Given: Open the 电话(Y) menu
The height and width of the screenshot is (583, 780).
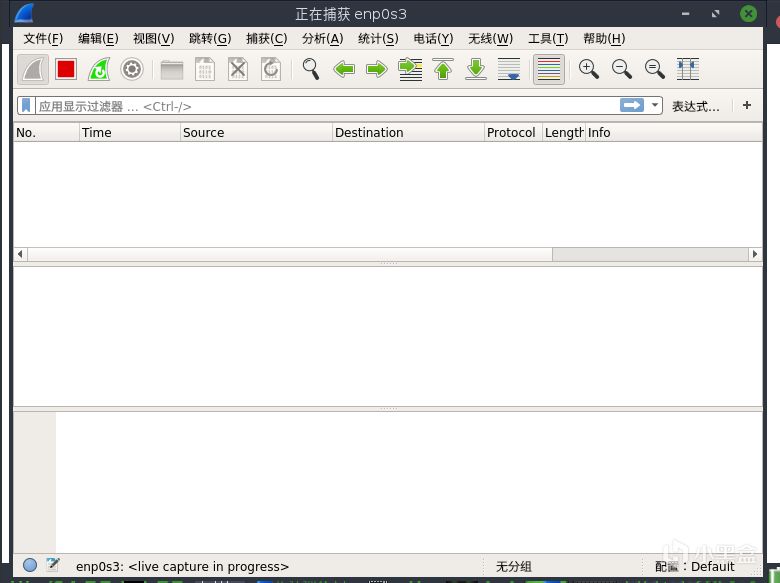Looking at the screenshot, I should 433,38.
